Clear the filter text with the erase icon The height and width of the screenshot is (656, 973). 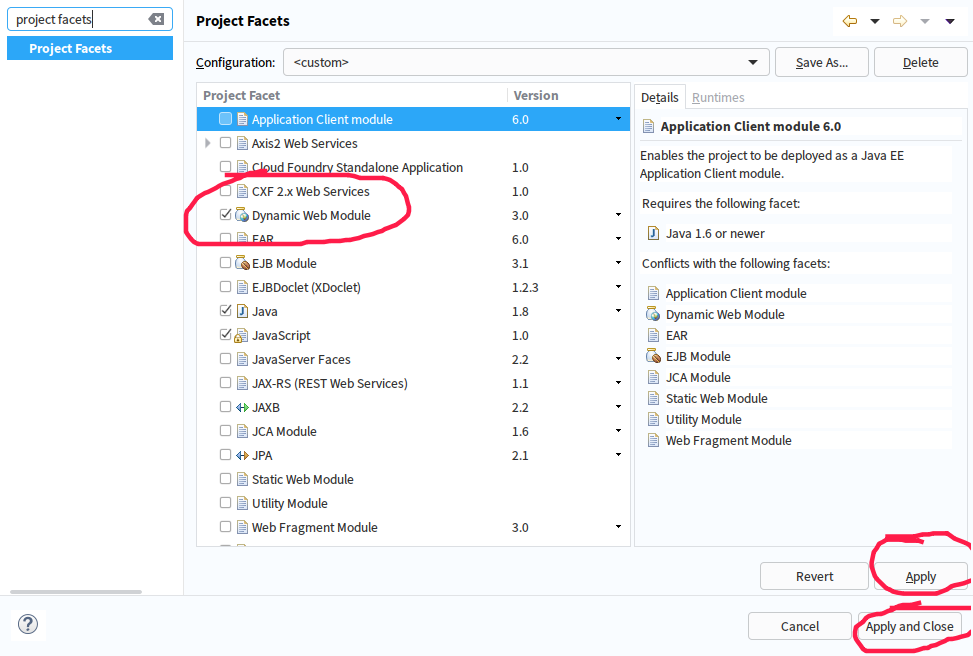pos(156,19)
